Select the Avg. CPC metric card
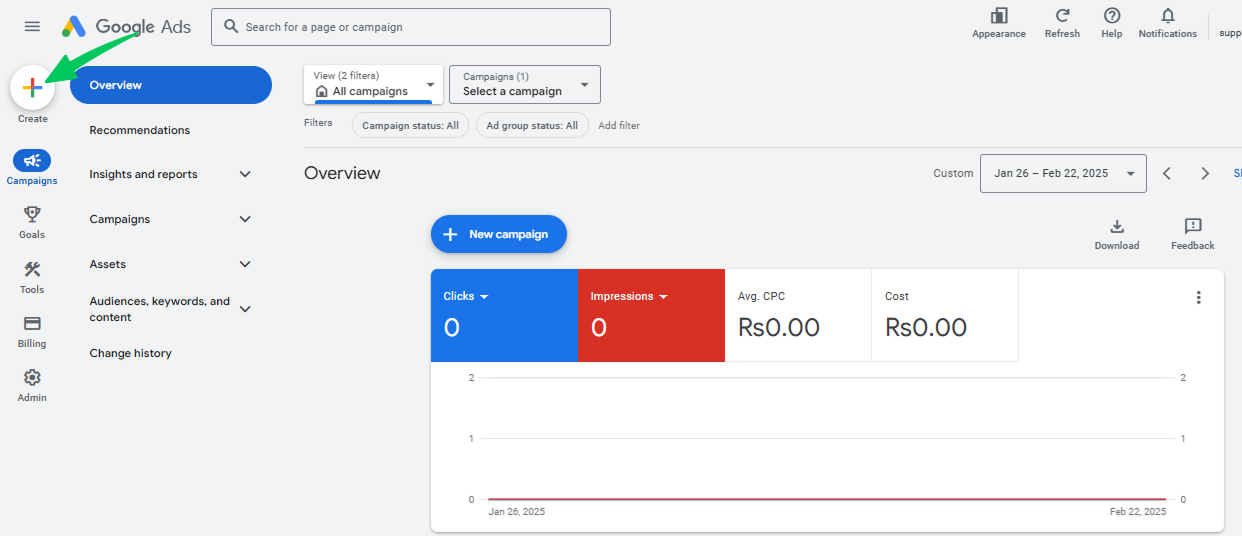The height and width of the screenshot is (536, 1242). (x=798, y=315)
